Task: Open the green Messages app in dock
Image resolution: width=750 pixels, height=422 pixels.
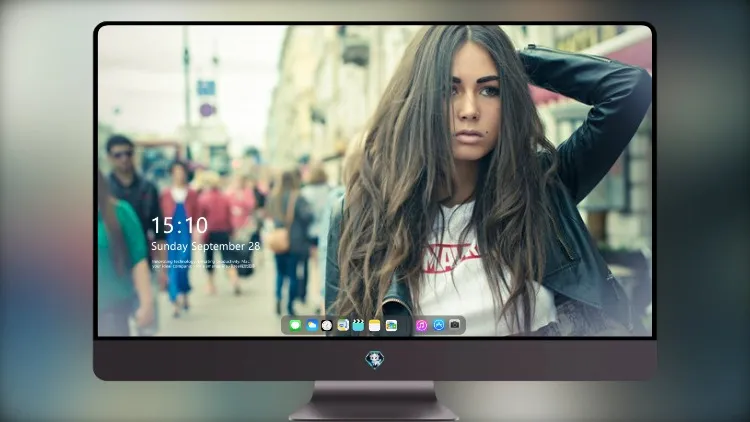Action: [295, 325]
